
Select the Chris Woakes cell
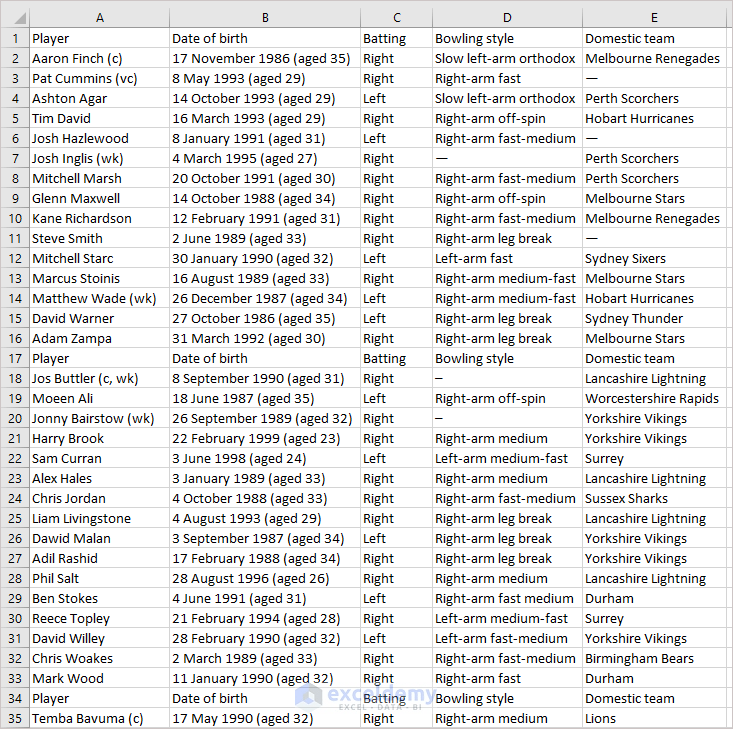pos(99,659)
